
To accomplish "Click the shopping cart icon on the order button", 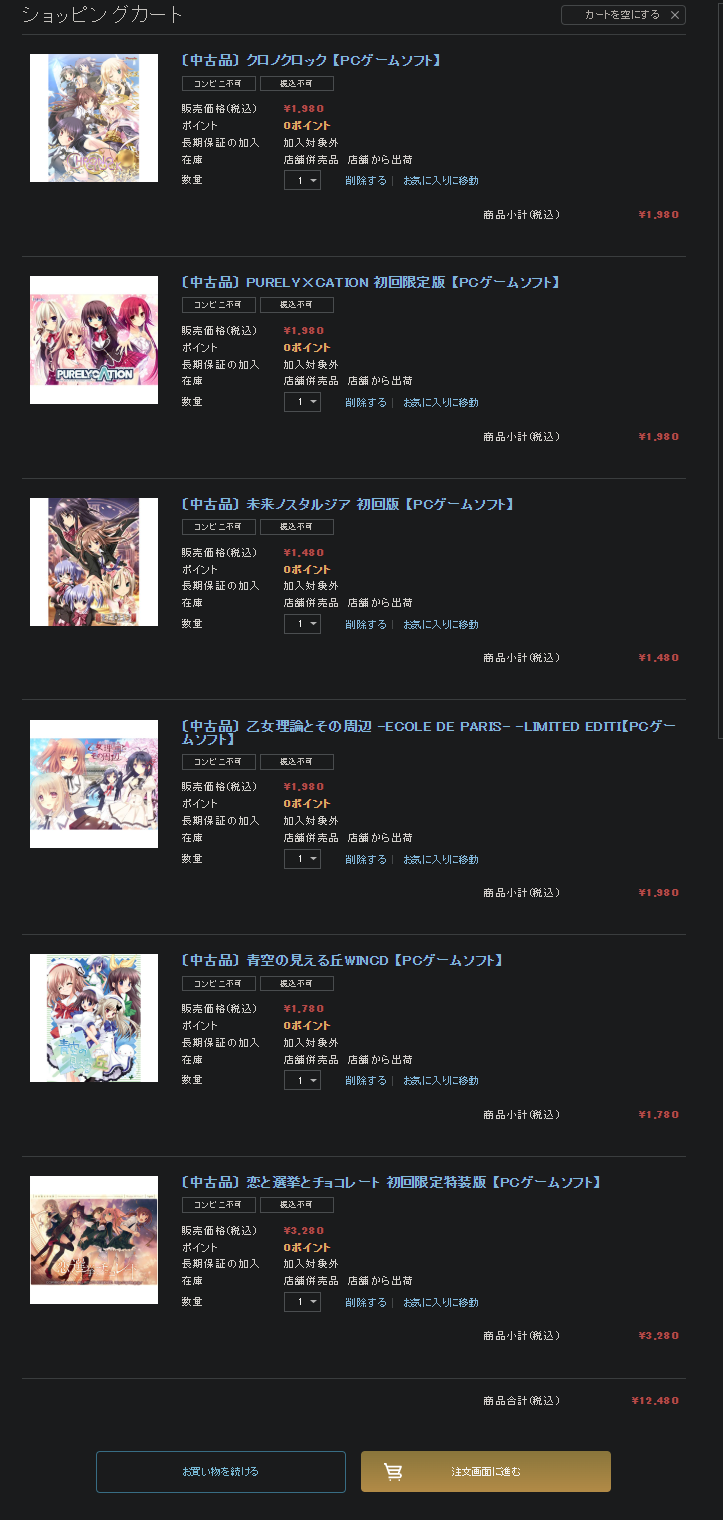I will pyautogui.click(x=393, y=1472).
